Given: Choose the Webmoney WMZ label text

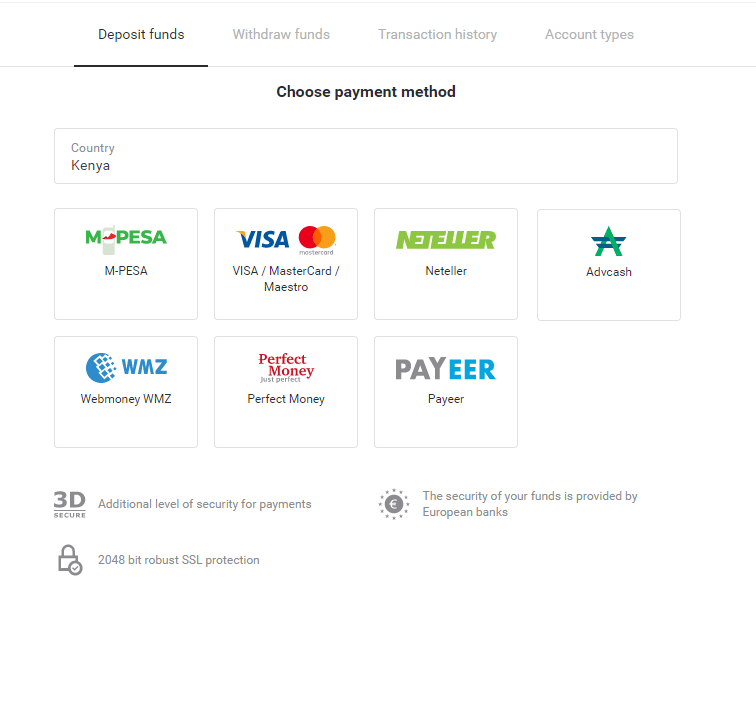Looking at the screenshot, I should click(126, 399).
